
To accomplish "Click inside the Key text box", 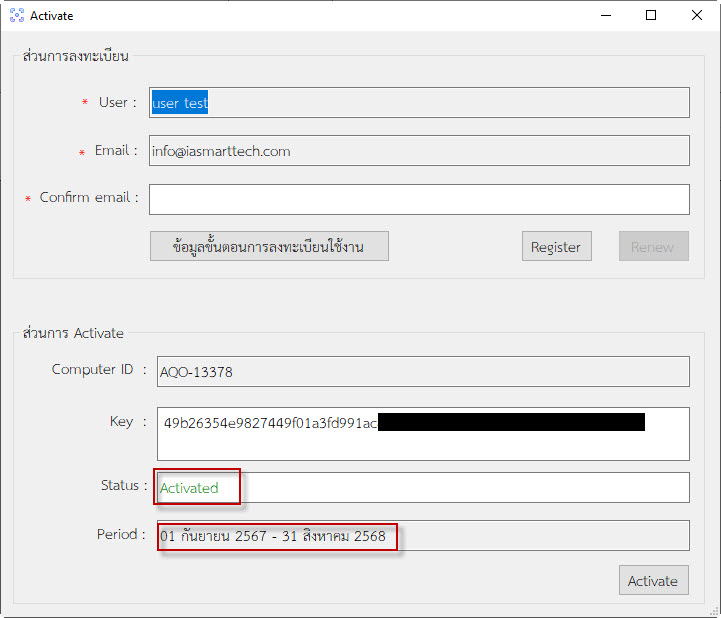I will click(423, 434).
